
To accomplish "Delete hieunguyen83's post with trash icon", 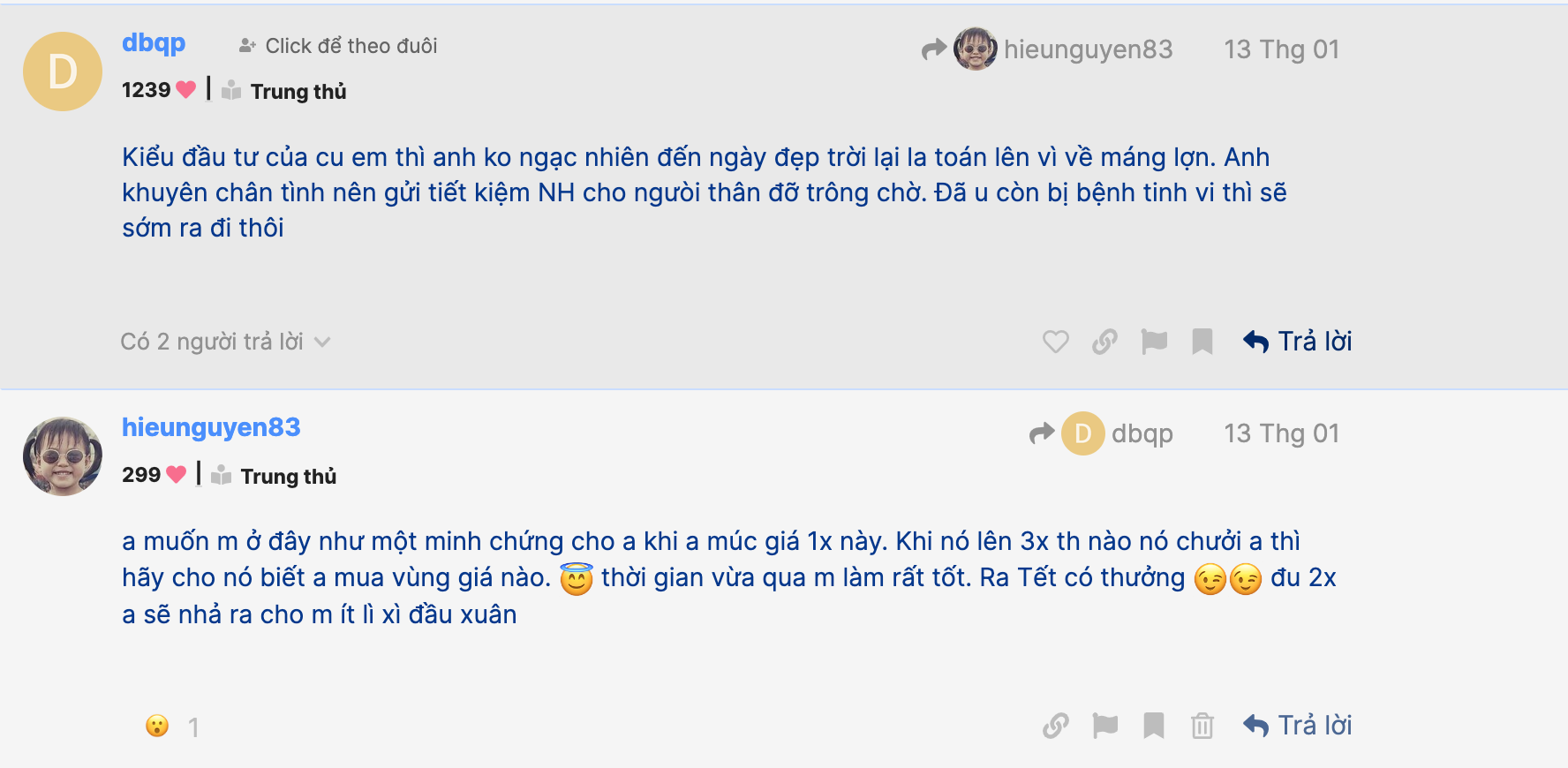I will (1202, 726).
